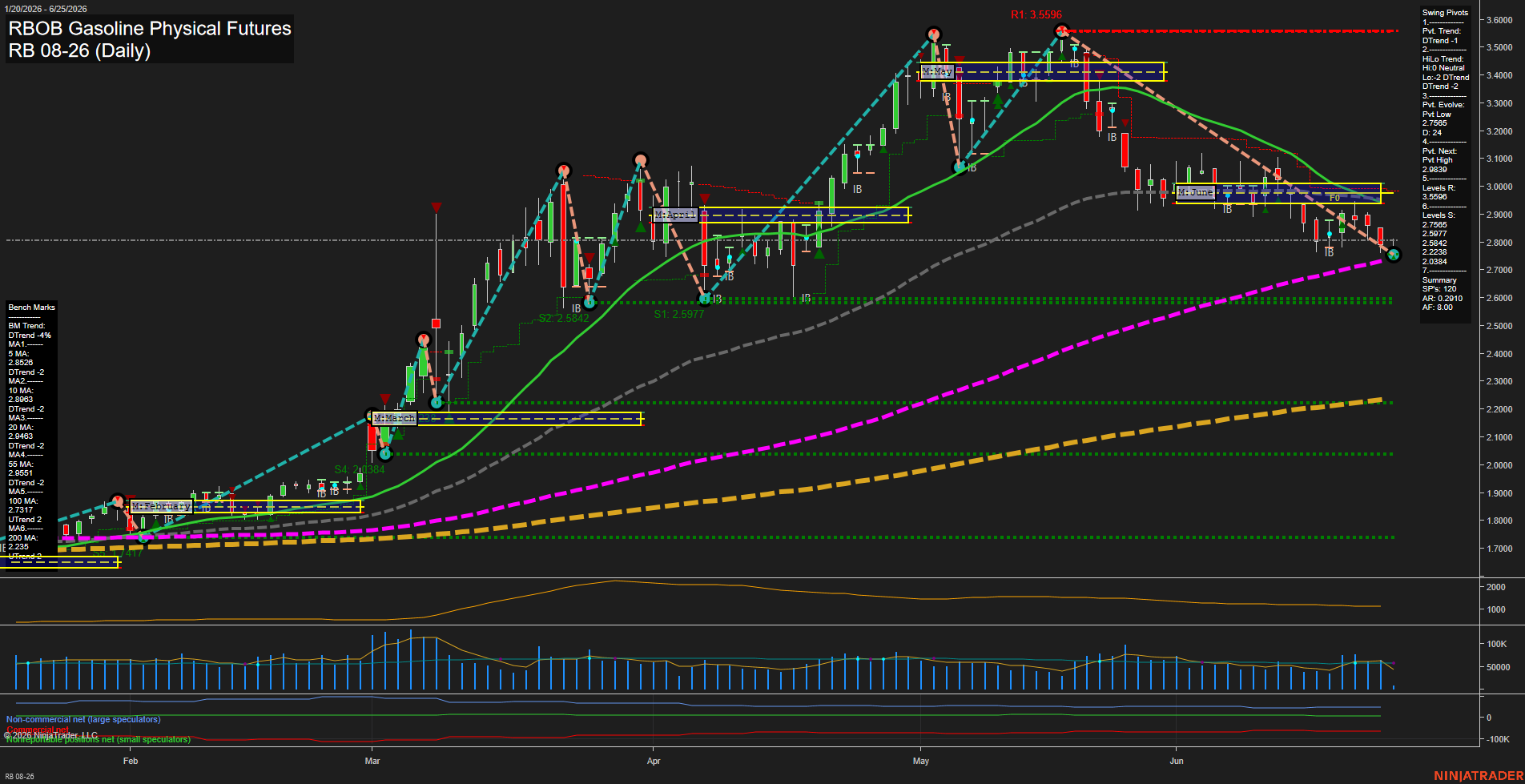Click the -100K COT axis label
1525x784 pixels.
(1499, 739)
